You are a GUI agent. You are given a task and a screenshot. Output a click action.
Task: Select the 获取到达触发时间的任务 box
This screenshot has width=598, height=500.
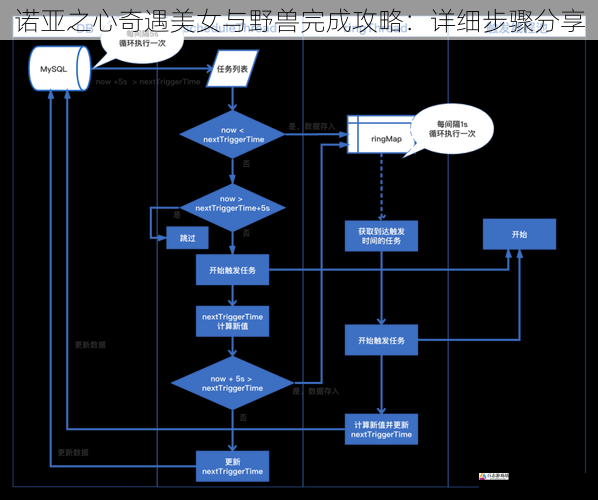tap(381, 236)
